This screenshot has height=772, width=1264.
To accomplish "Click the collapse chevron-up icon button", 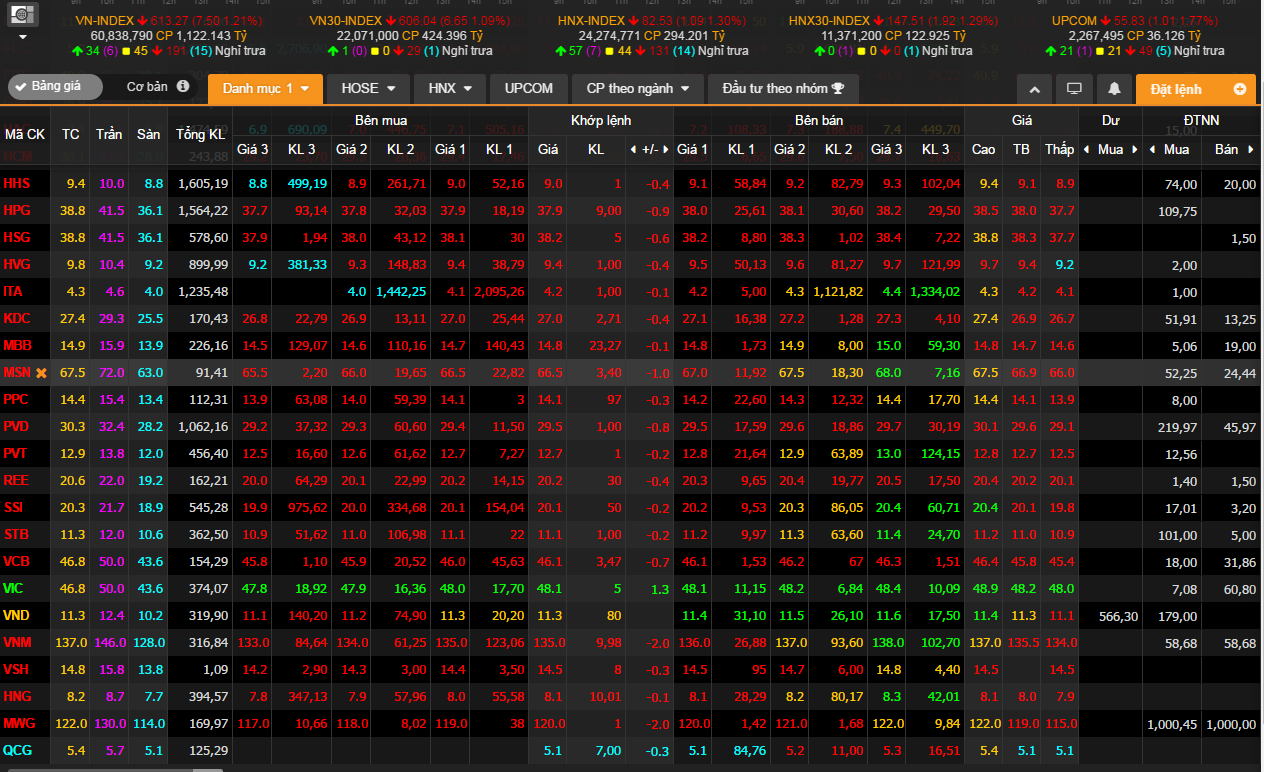I will click(1034, 89).
